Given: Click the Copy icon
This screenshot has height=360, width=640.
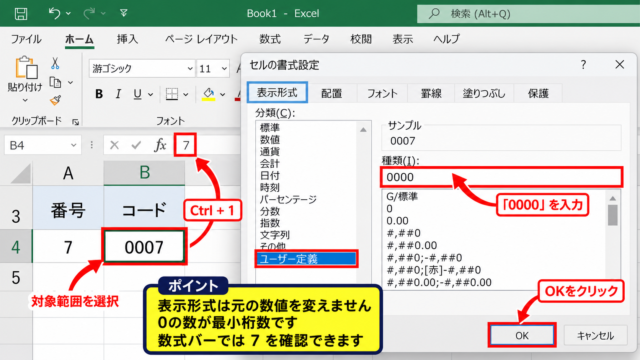Looking at the screenshot, I should (55, 82).
